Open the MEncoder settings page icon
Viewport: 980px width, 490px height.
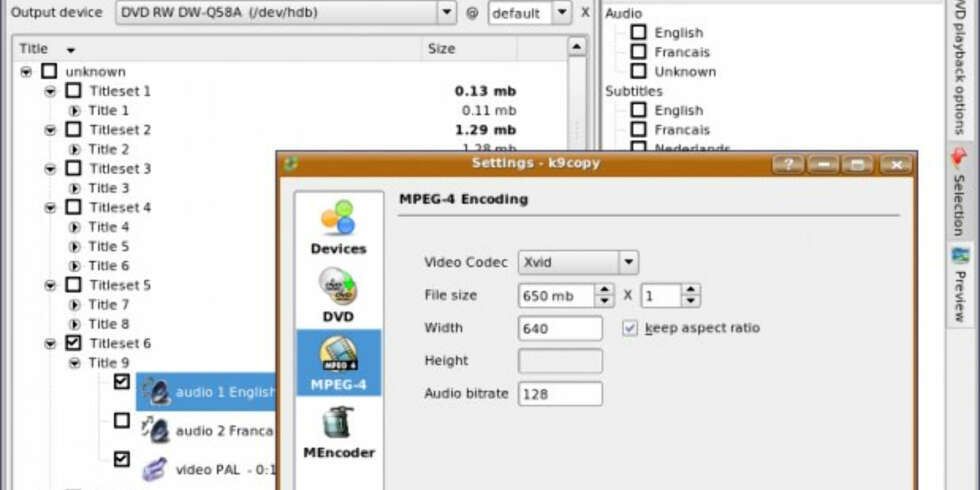click(x=338, y=422)
